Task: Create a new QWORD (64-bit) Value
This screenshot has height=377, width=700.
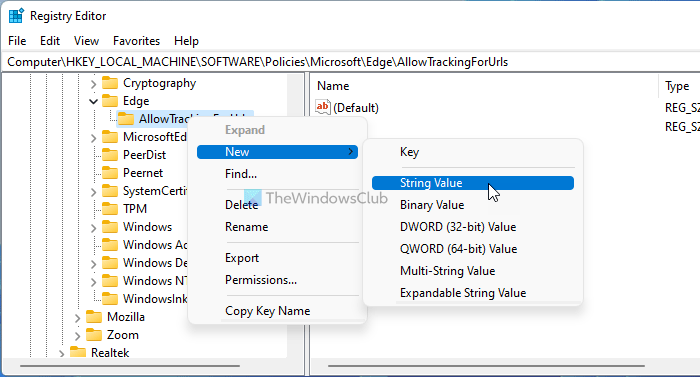Action: click(x=473, y=249)
